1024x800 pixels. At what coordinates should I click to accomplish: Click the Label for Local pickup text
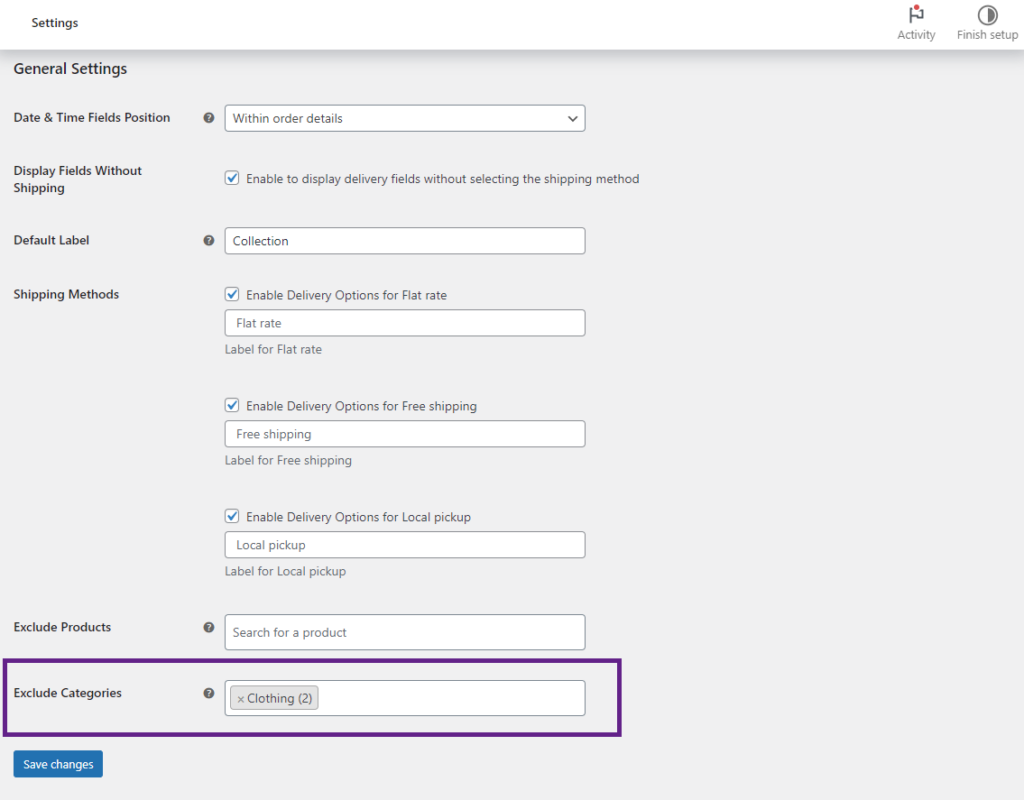click(x=285, y=571)
